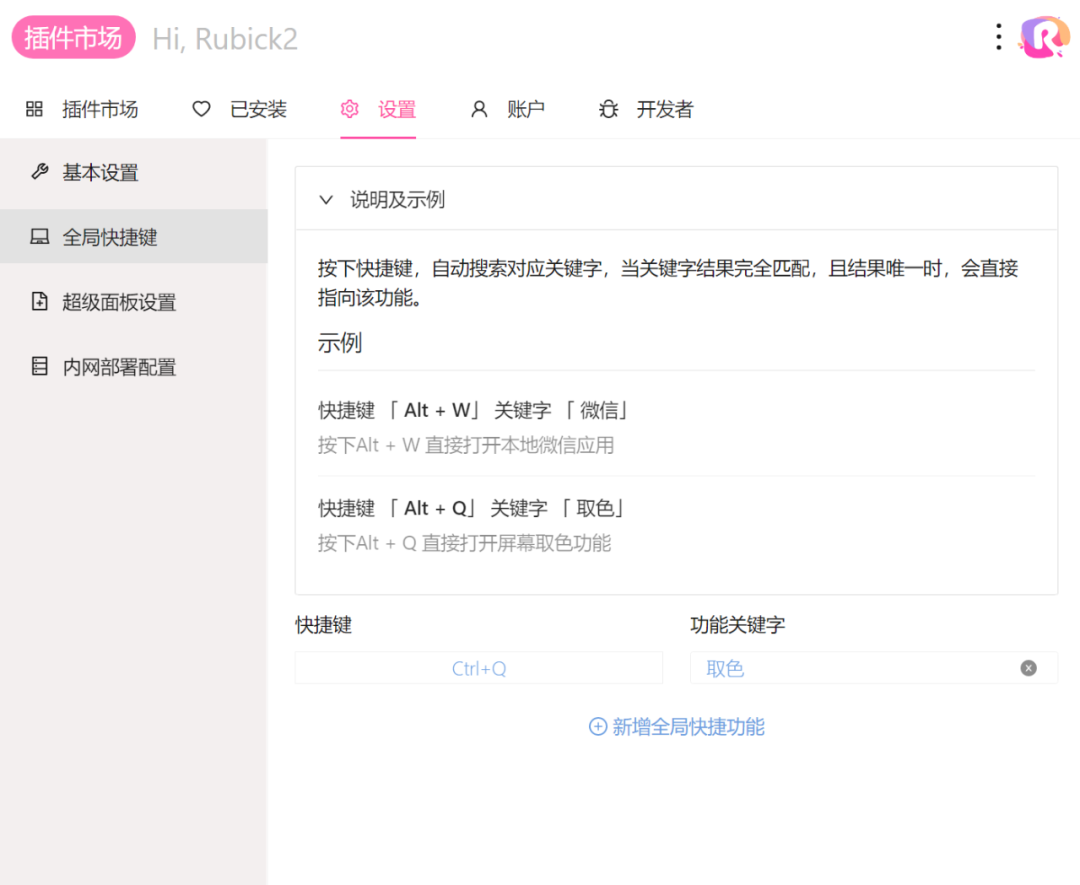This screenshot has width=1080, height=885.
Task: Click the document icon next to 内网部署配置
Action: tap(38, 366)
